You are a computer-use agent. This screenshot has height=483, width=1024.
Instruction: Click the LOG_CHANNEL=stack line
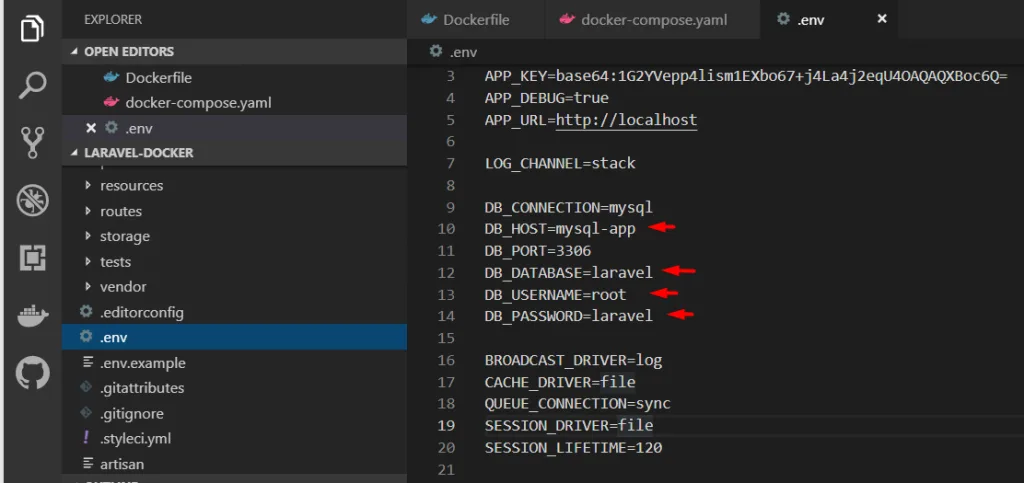[560, 163]
